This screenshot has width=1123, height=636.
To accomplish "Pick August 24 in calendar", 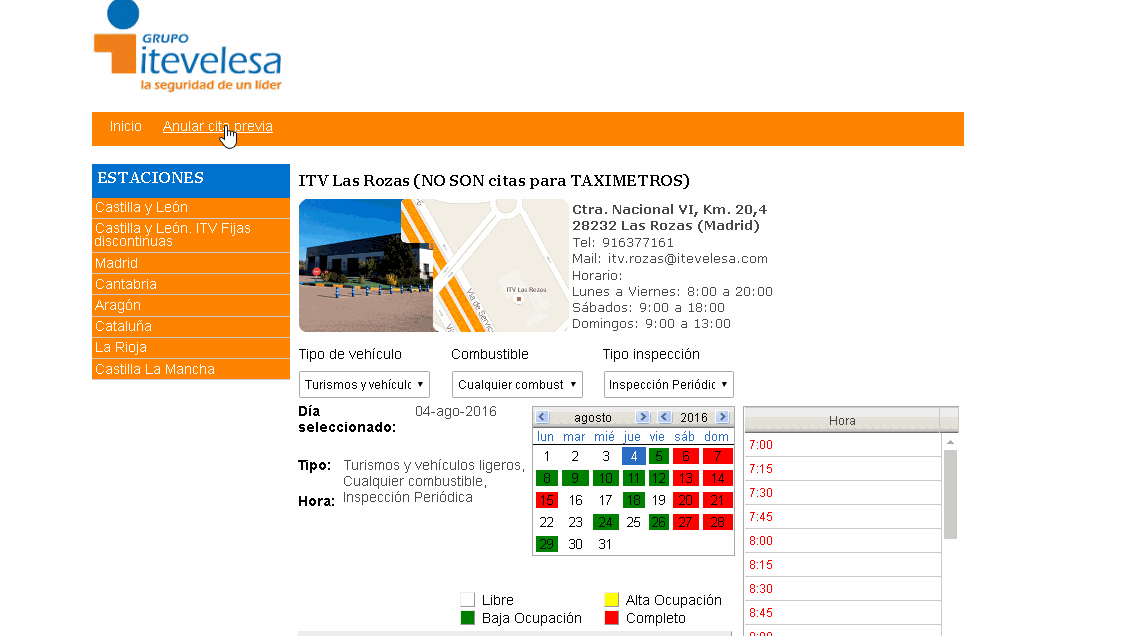I will tap(606, 523).
